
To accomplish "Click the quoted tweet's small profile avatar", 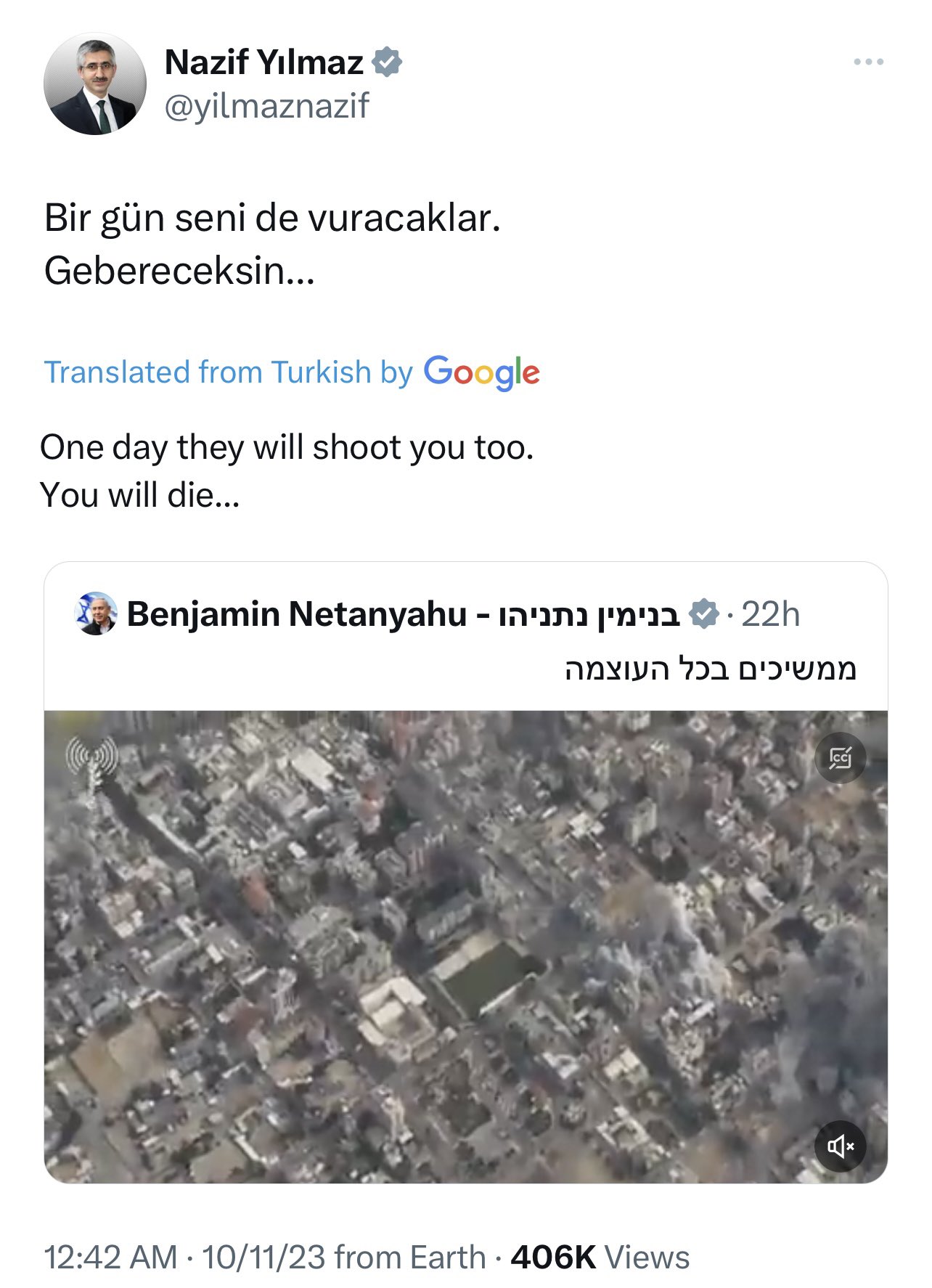I will (96, 614).
